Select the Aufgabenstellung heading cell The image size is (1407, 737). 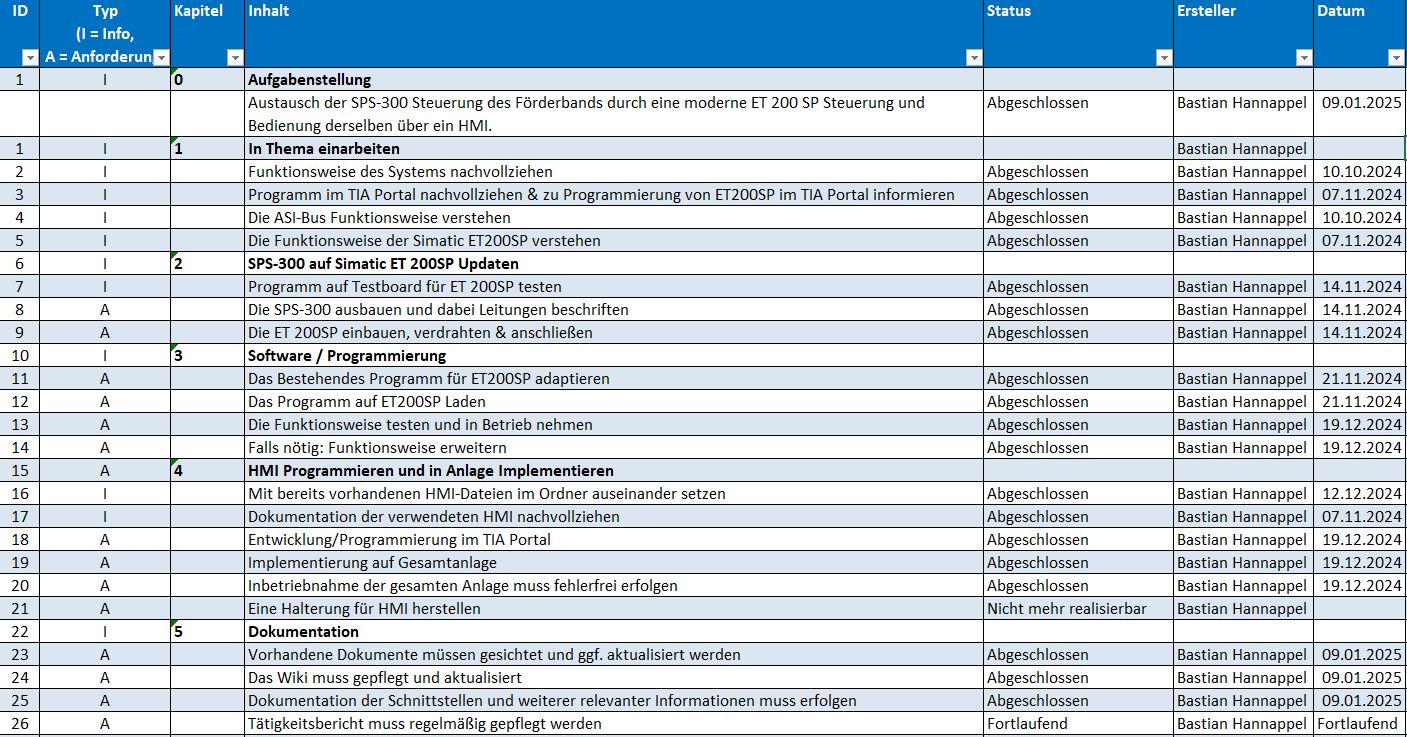click(309, 80)
